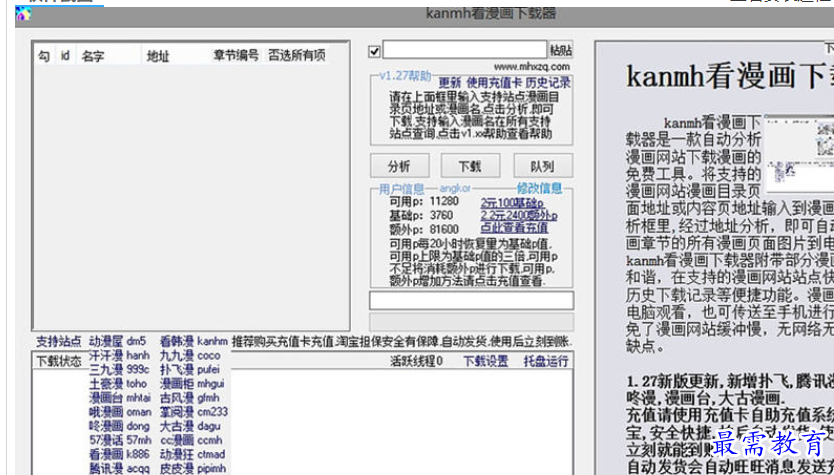
Task: Click the 队列 queue button
Action: 543,166
